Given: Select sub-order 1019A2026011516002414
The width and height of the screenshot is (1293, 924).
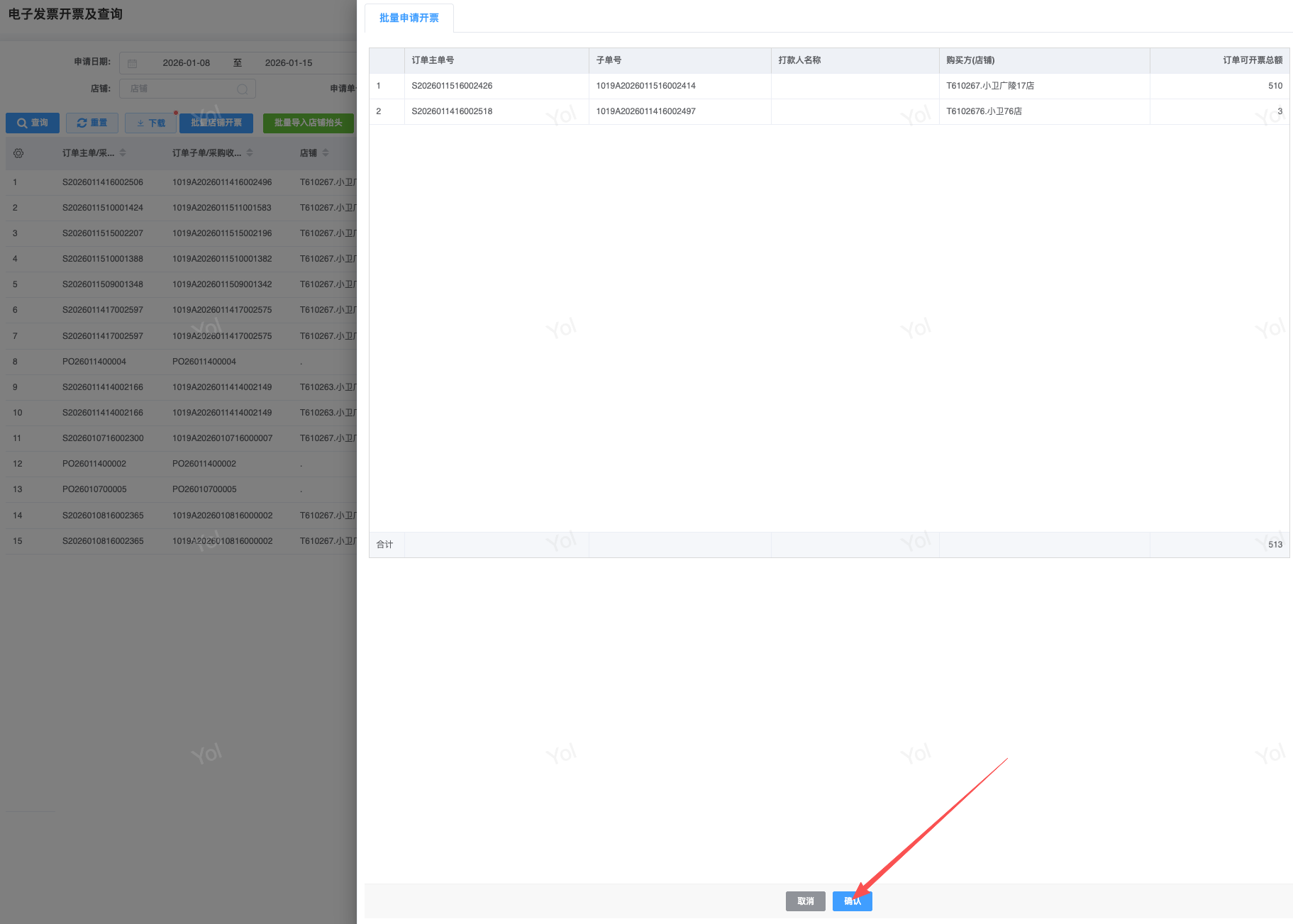Looking at the screenshot, I should coord(645,86).
